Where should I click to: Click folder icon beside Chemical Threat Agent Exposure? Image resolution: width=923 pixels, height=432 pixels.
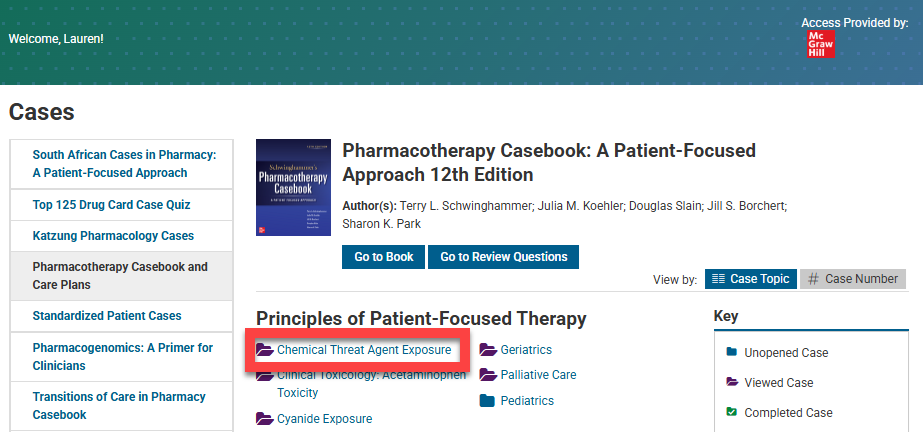[x=264, y=350]
